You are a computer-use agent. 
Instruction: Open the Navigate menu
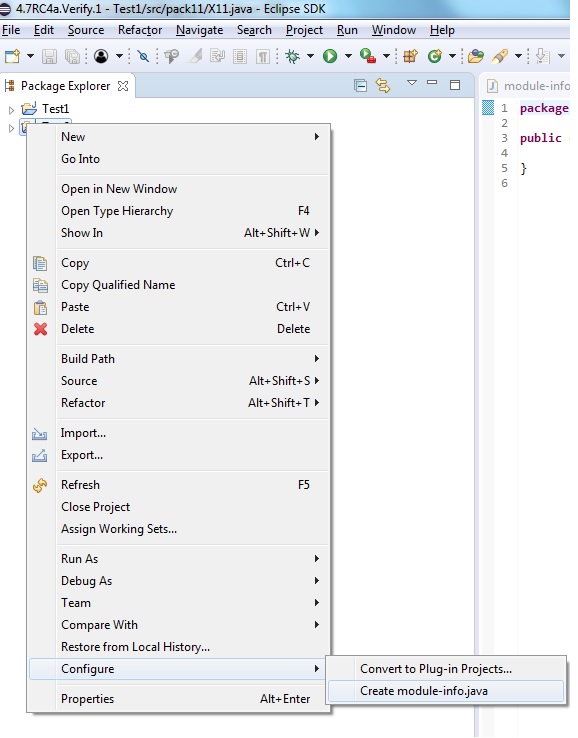(x=200, y=30)
